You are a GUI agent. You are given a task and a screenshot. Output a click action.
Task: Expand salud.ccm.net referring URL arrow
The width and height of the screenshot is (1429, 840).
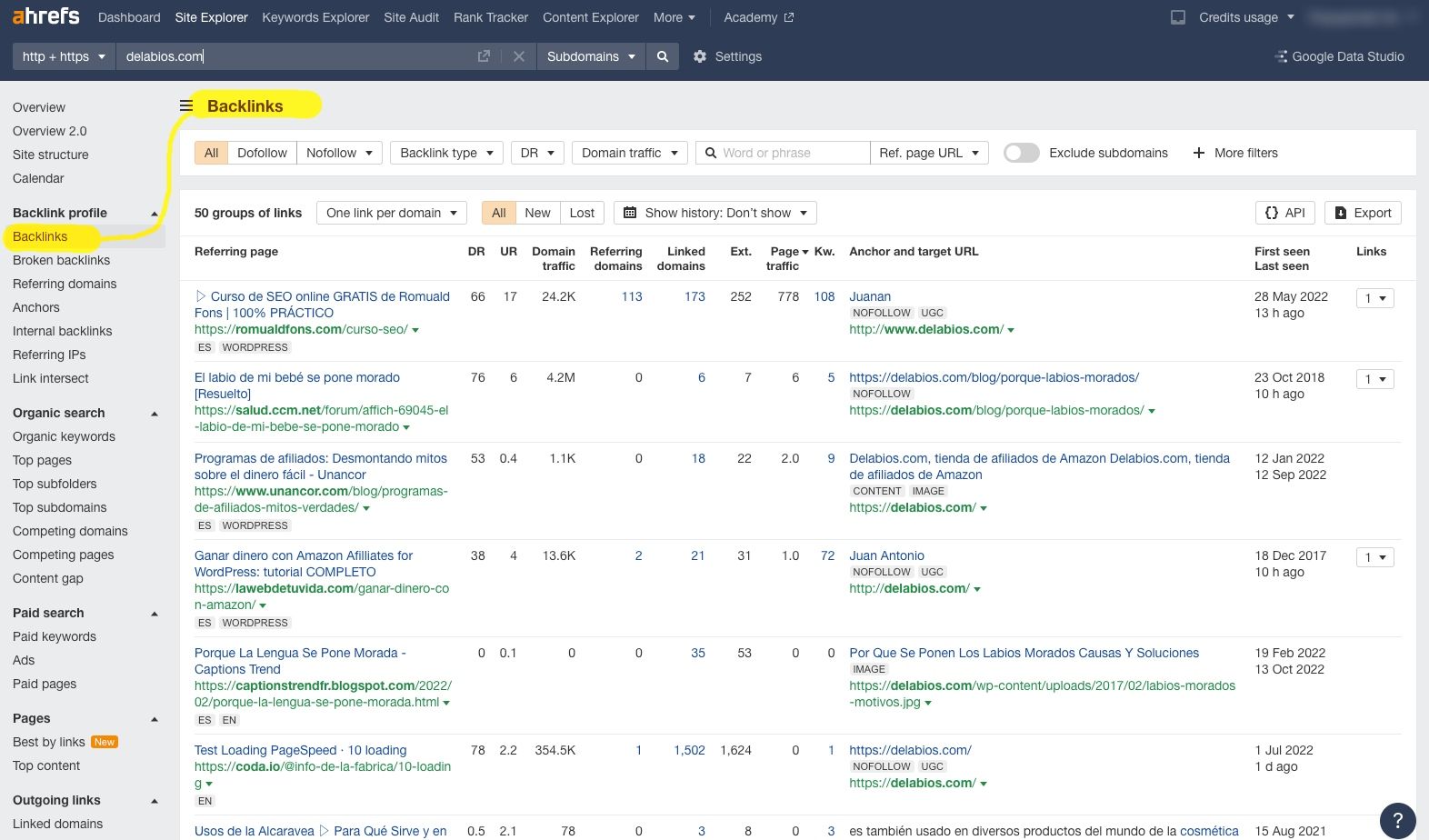pyautogui.click(x=406, y=427)
